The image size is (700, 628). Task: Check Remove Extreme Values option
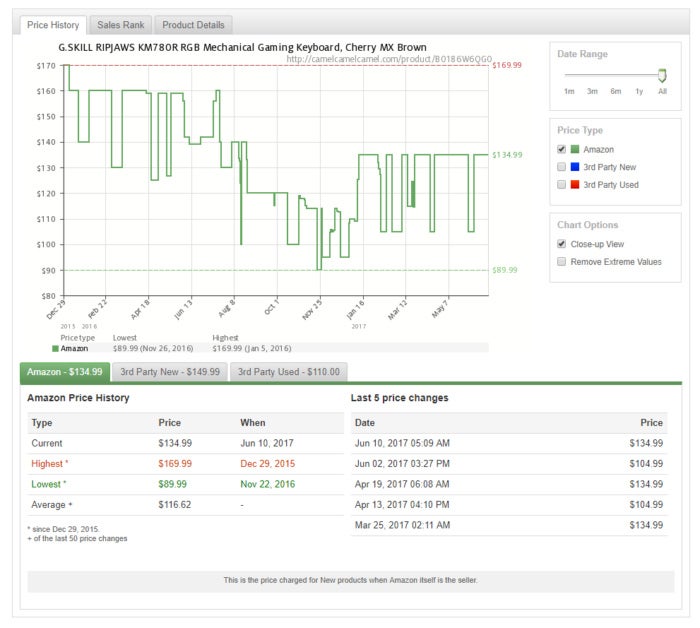click(x=562, y=262)
